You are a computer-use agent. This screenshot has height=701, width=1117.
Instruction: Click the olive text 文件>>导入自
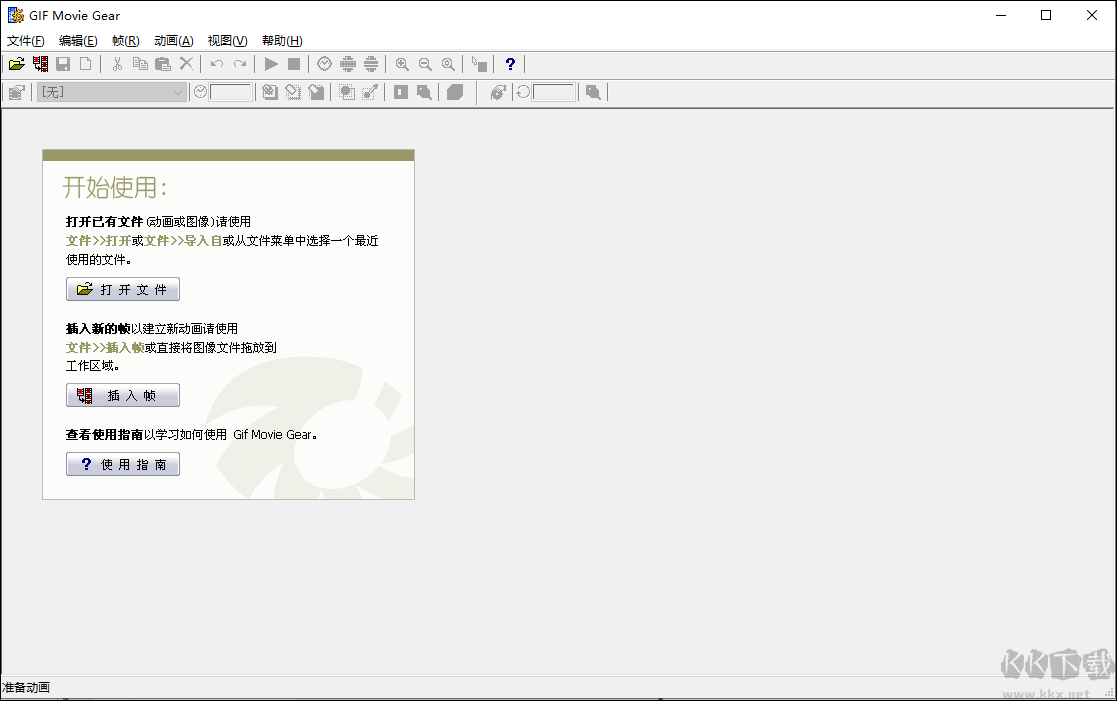[x=183, y=241]
